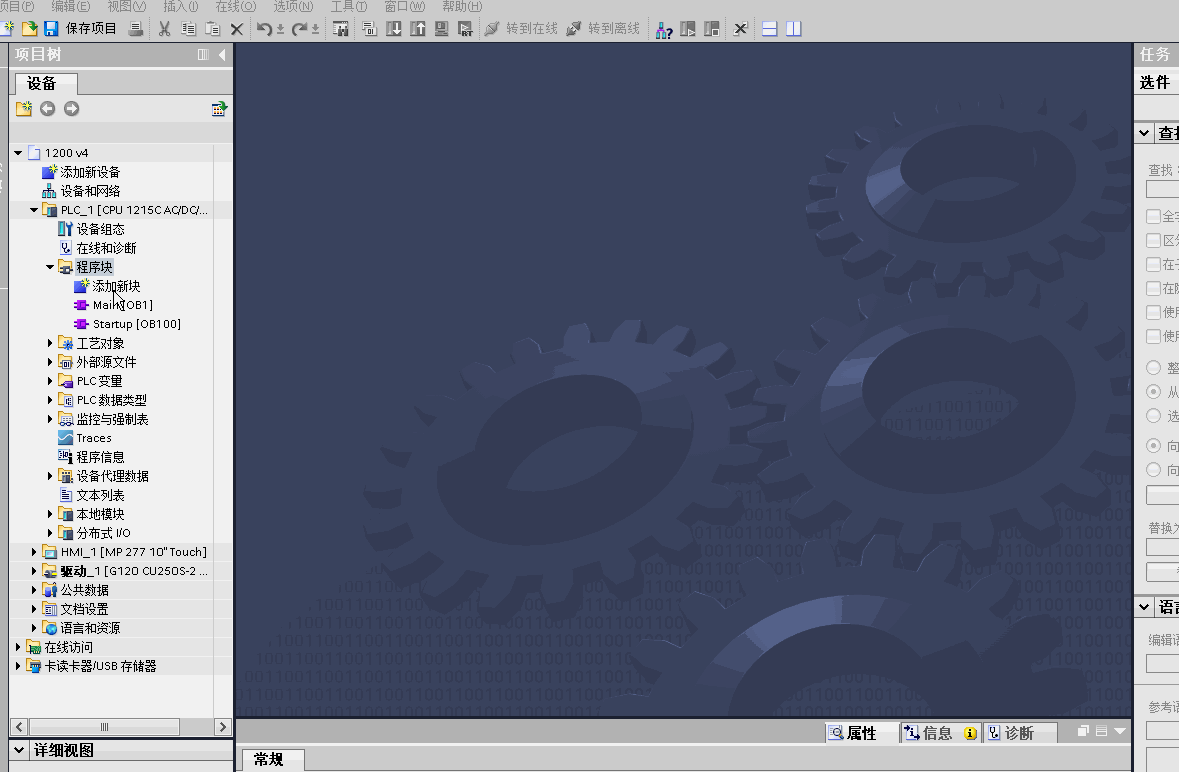Viewport: 1179px width, 772px height.
Task: Split editor space horizontally
Action: 769,29
